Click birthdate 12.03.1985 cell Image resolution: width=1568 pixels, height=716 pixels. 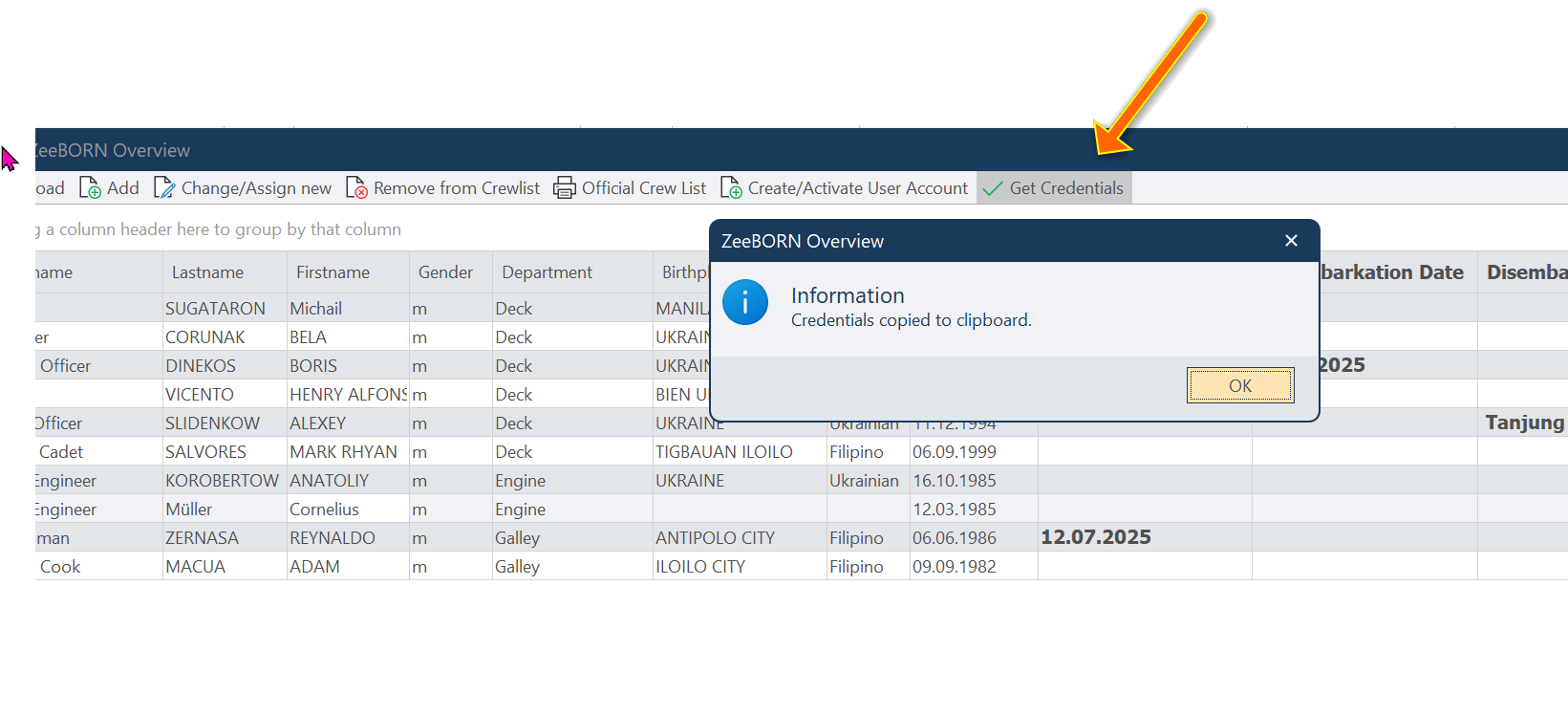pos(974,510)
